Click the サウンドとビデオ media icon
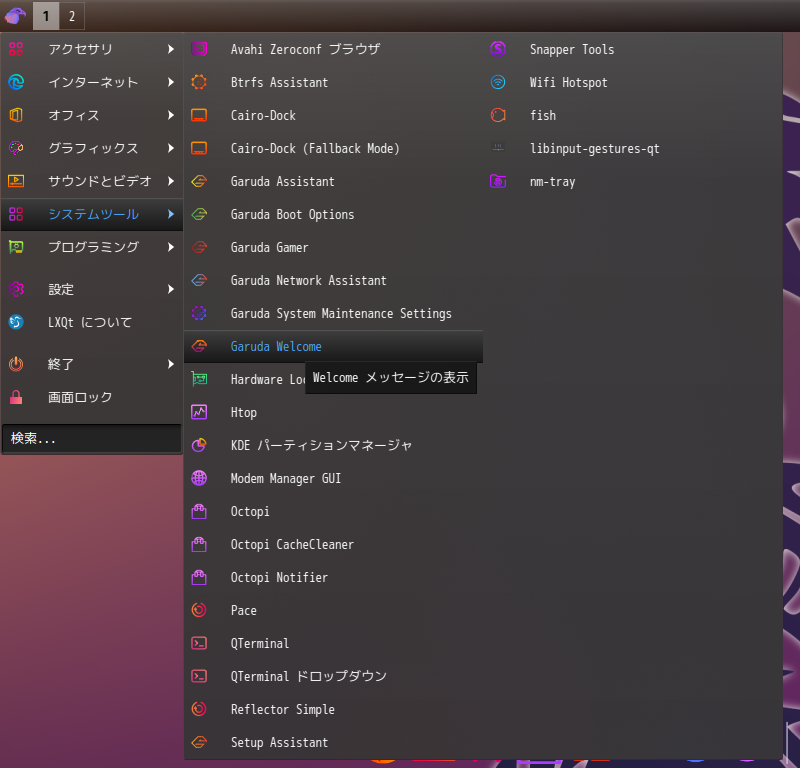The image size is (800, 768). pos(16,181)
